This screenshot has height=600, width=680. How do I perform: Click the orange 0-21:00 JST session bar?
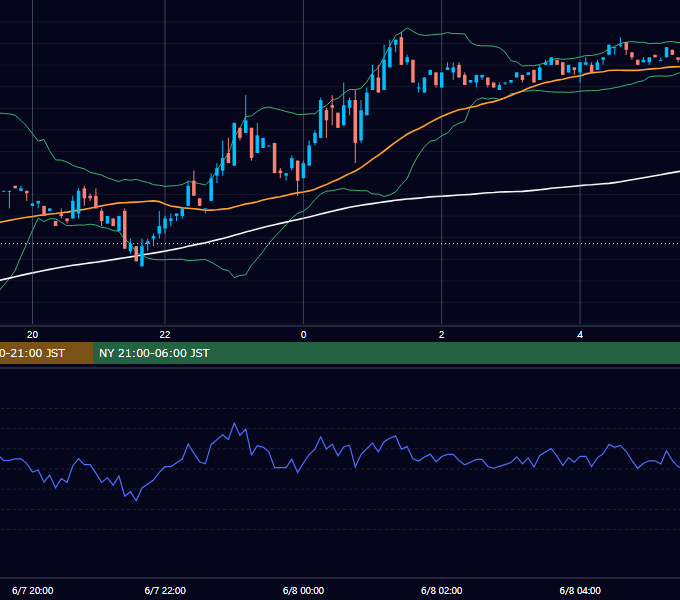(x=46, y=353)
